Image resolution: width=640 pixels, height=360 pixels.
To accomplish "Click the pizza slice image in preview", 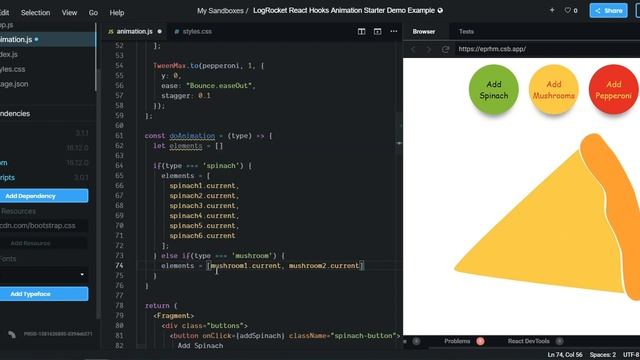I will [x=547, y=216].
